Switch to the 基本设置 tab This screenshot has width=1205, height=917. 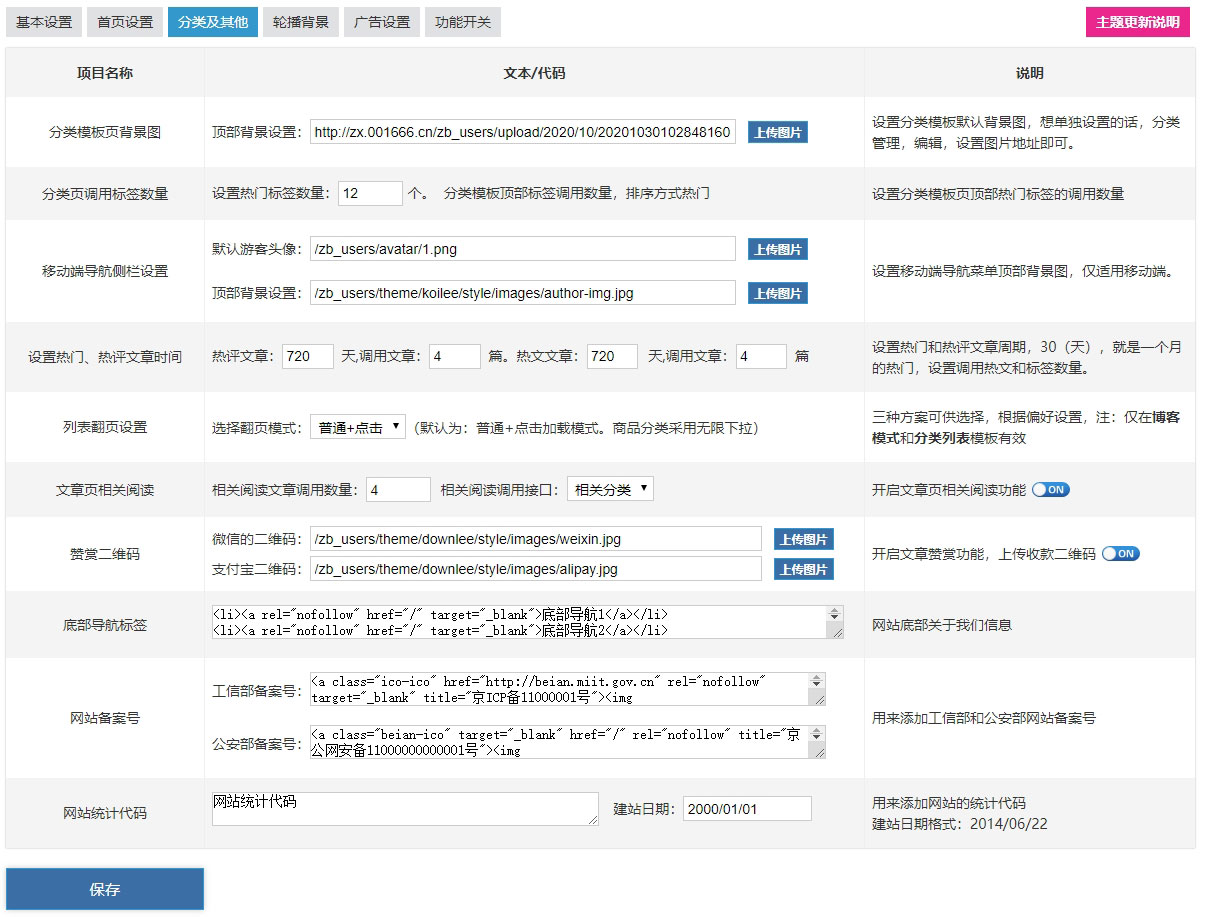(x=44, y=22)
